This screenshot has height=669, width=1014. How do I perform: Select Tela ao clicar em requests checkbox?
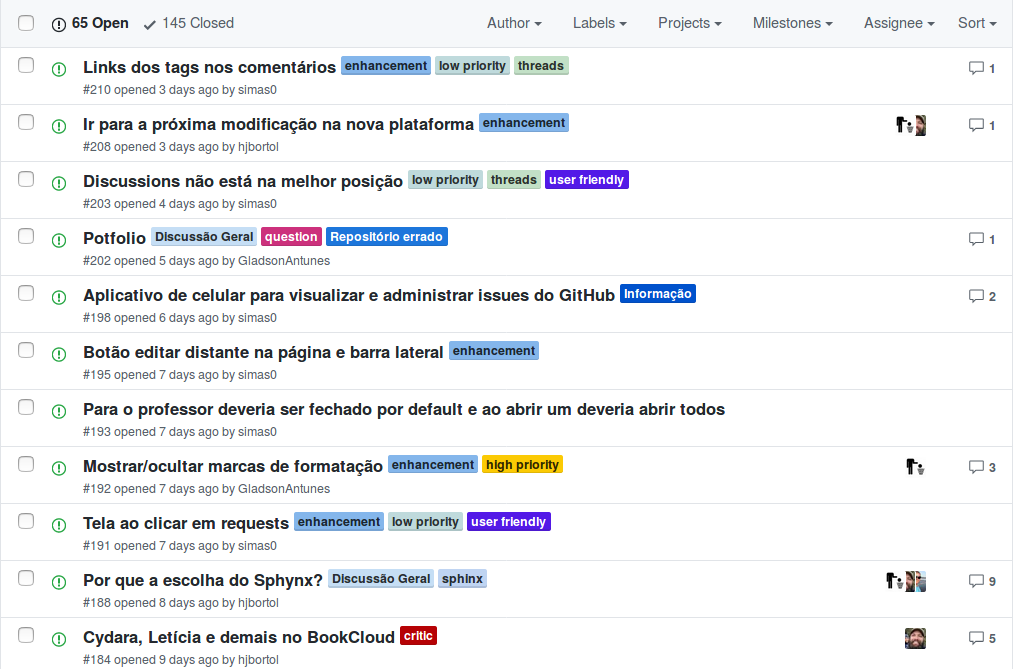(x=26, y=521)
